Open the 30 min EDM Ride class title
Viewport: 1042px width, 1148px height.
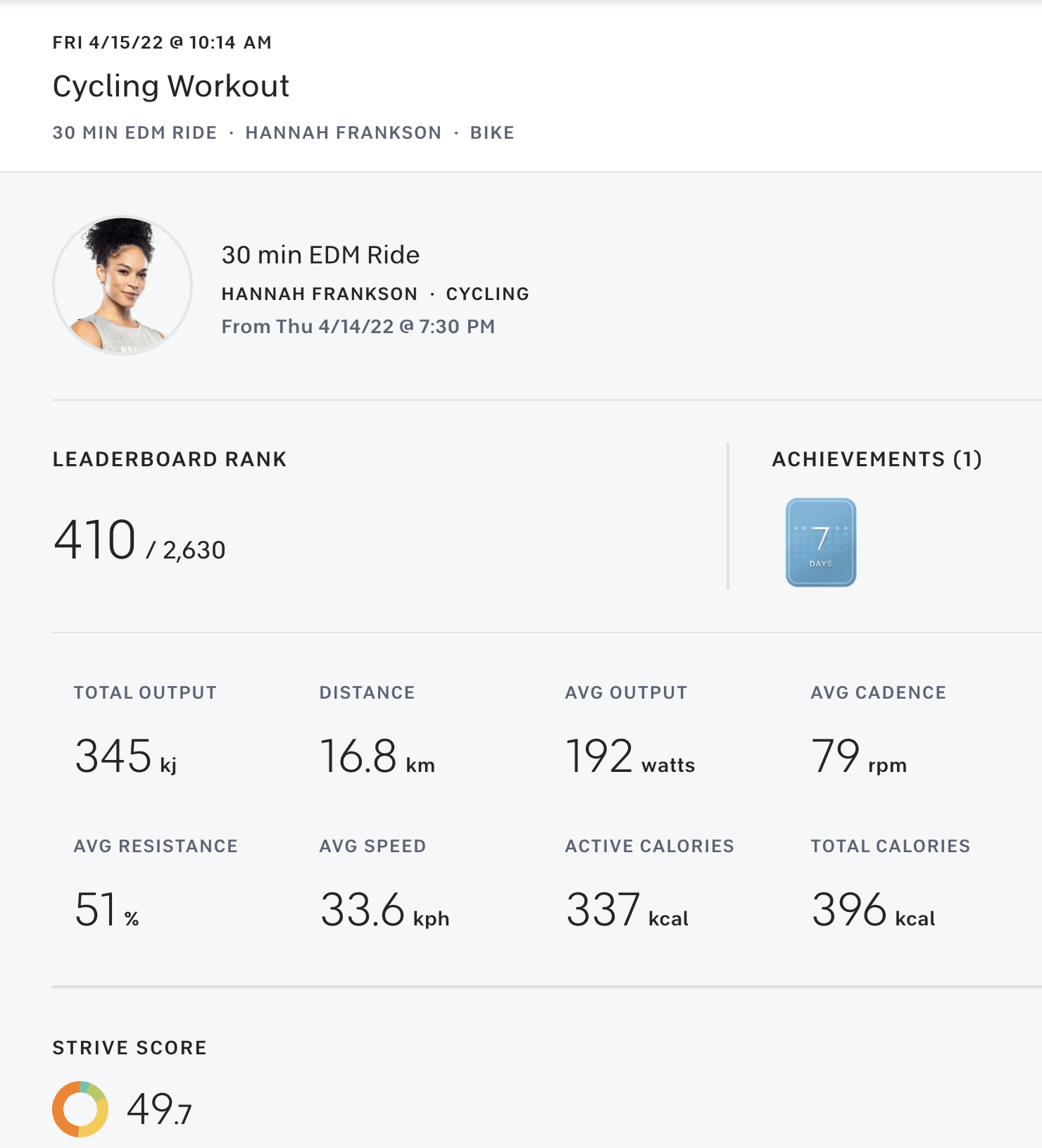click(320, 255)
